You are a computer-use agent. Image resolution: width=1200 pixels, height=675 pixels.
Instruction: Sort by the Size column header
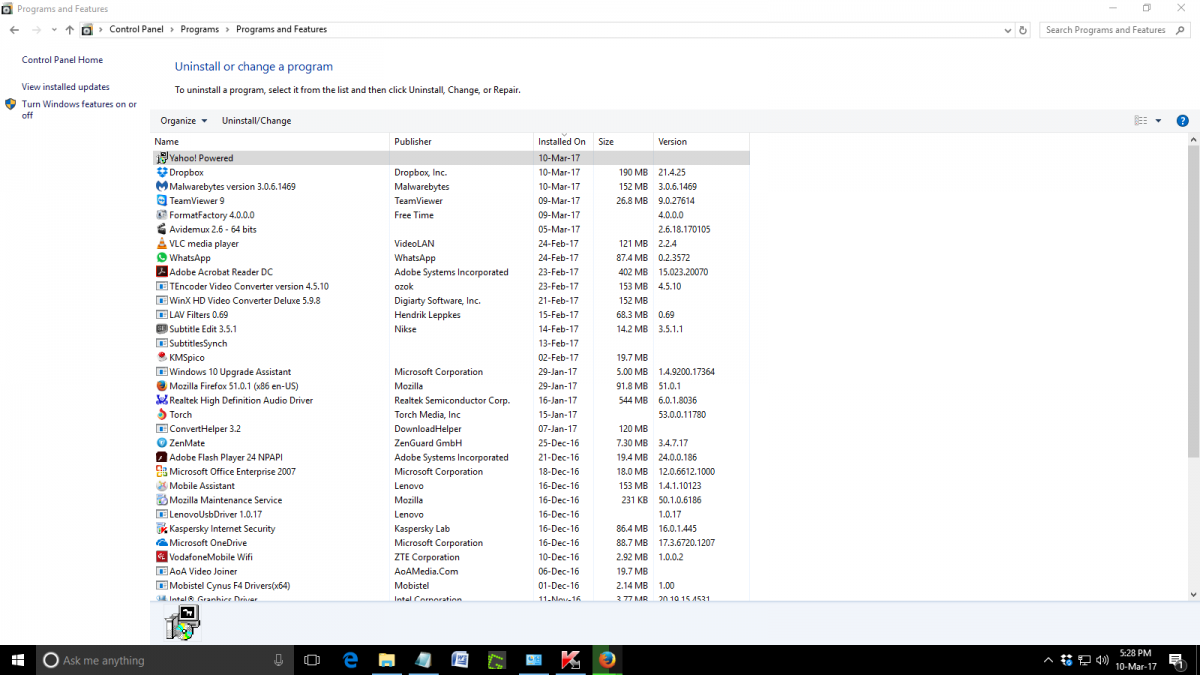pos(623,142)
